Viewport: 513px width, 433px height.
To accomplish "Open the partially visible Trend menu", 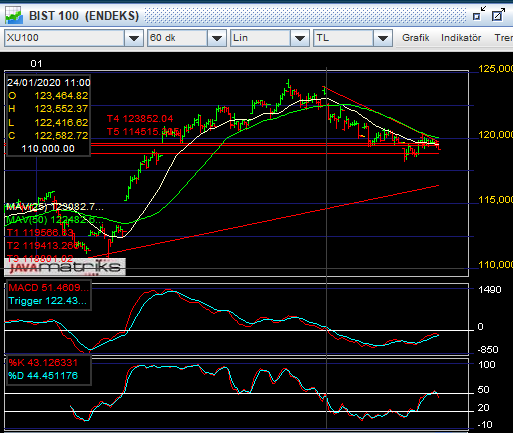I will click(x=503, y=38).
